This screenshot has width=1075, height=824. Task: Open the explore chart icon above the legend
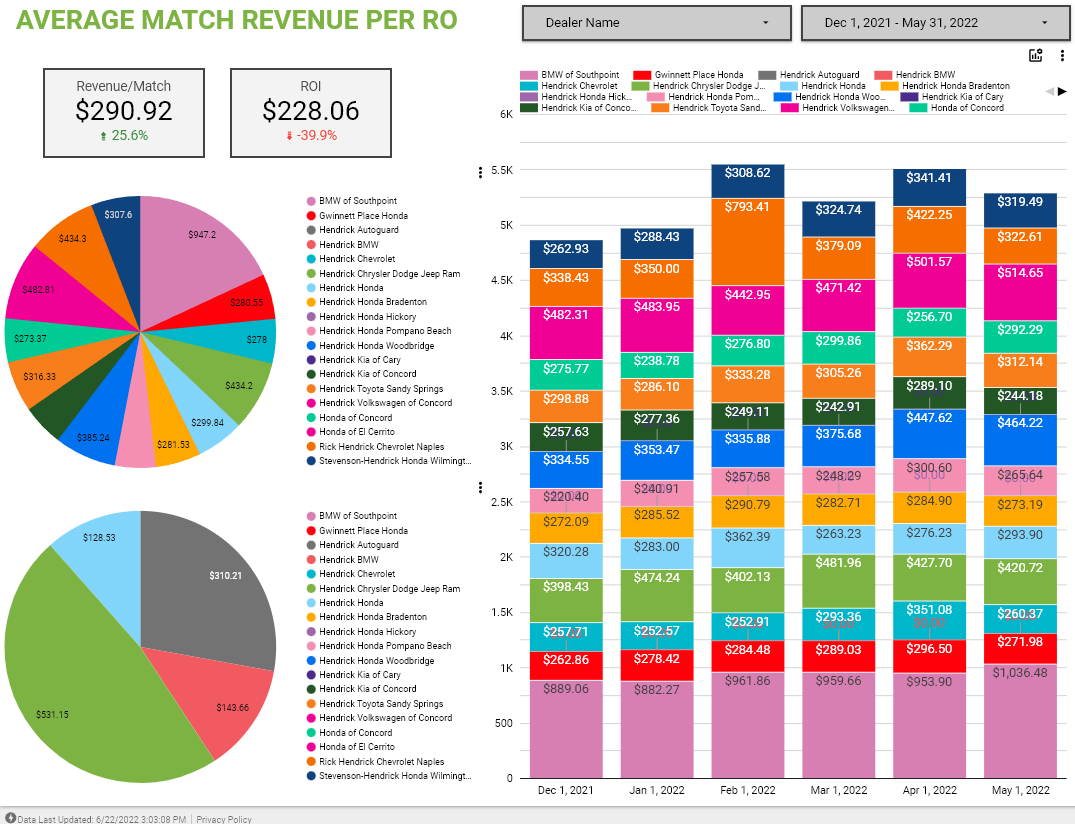tap(1035, 56)
